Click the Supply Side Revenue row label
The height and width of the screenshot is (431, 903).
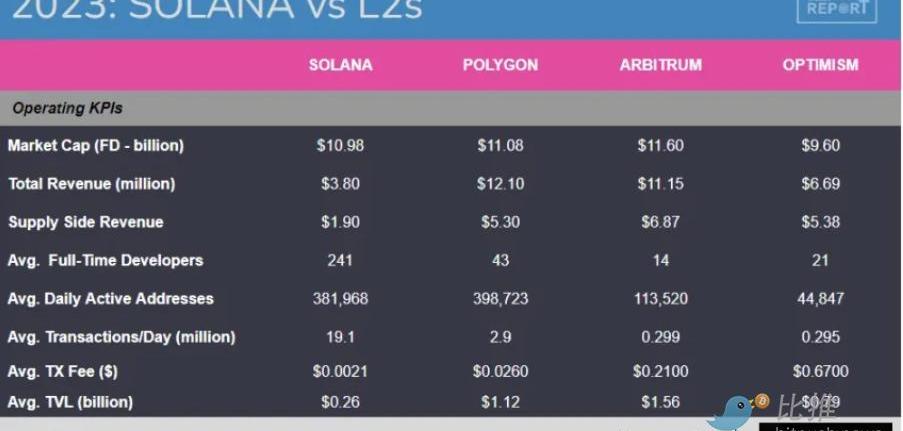pyautogui.click(x=86, y=222)
